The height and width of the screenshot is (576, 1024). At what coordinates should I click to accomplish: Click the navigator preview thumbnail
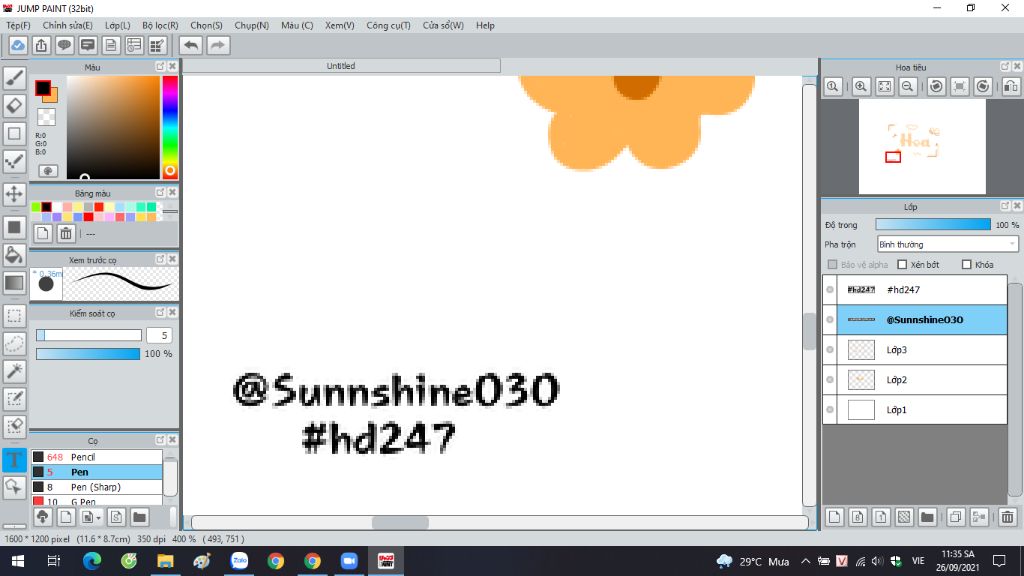pyautogui.click(x=921, y=147)
